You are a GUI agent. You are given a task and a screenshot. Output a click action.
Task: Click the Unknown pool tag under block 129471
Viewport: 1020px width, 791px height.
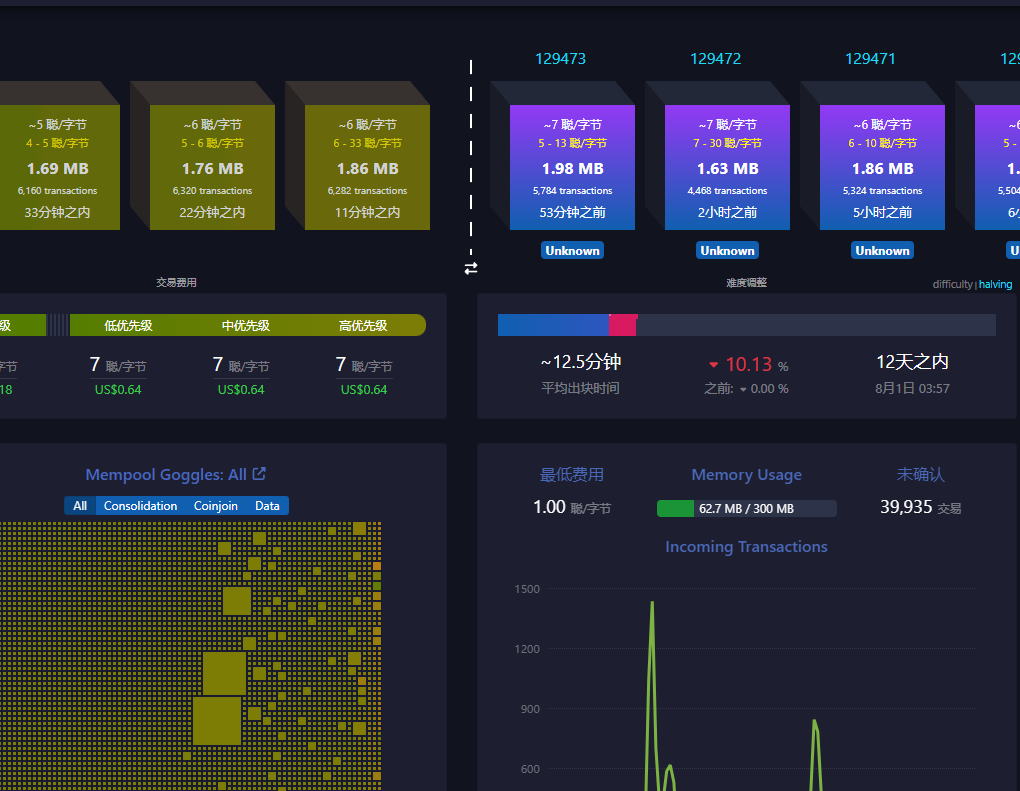882,250
